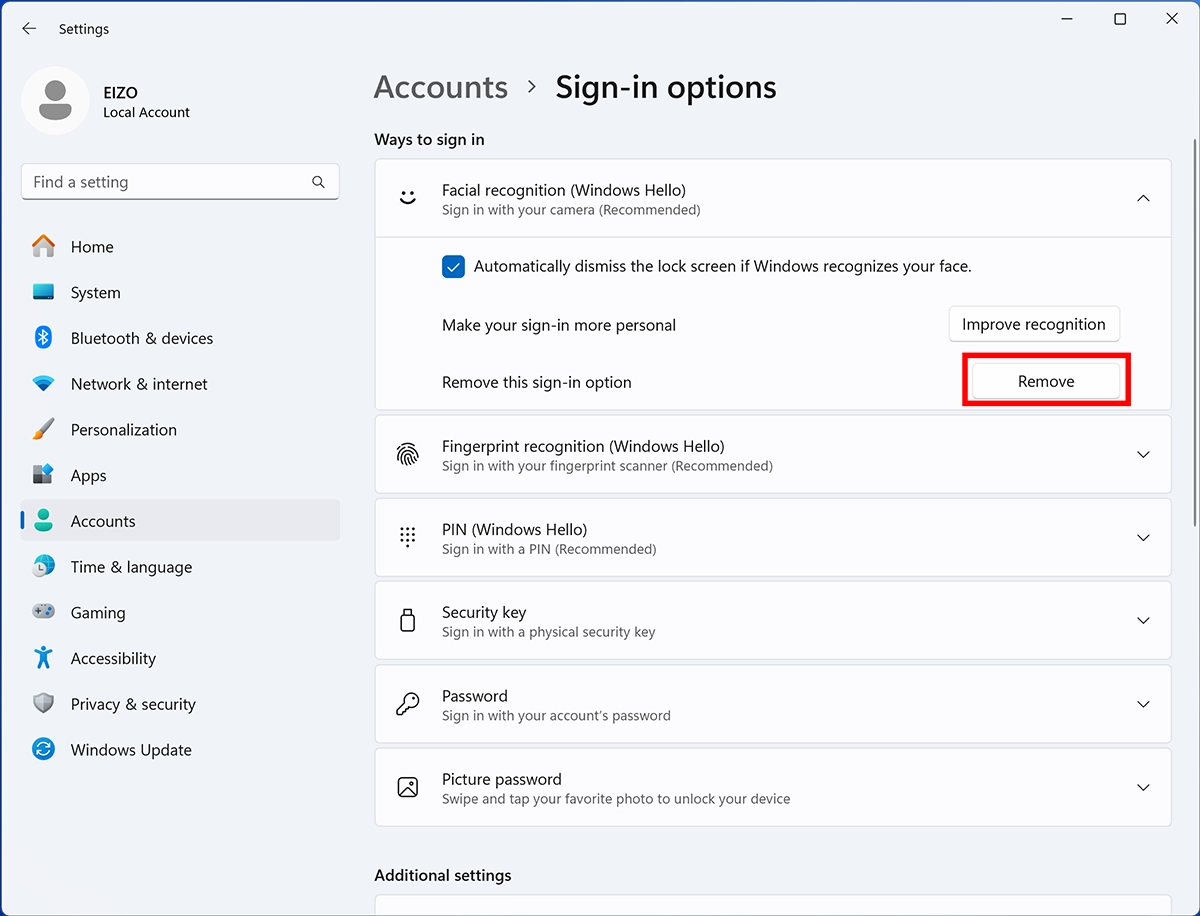
Task: Click the search magnifier icon
Action: (x=318, y=182)
